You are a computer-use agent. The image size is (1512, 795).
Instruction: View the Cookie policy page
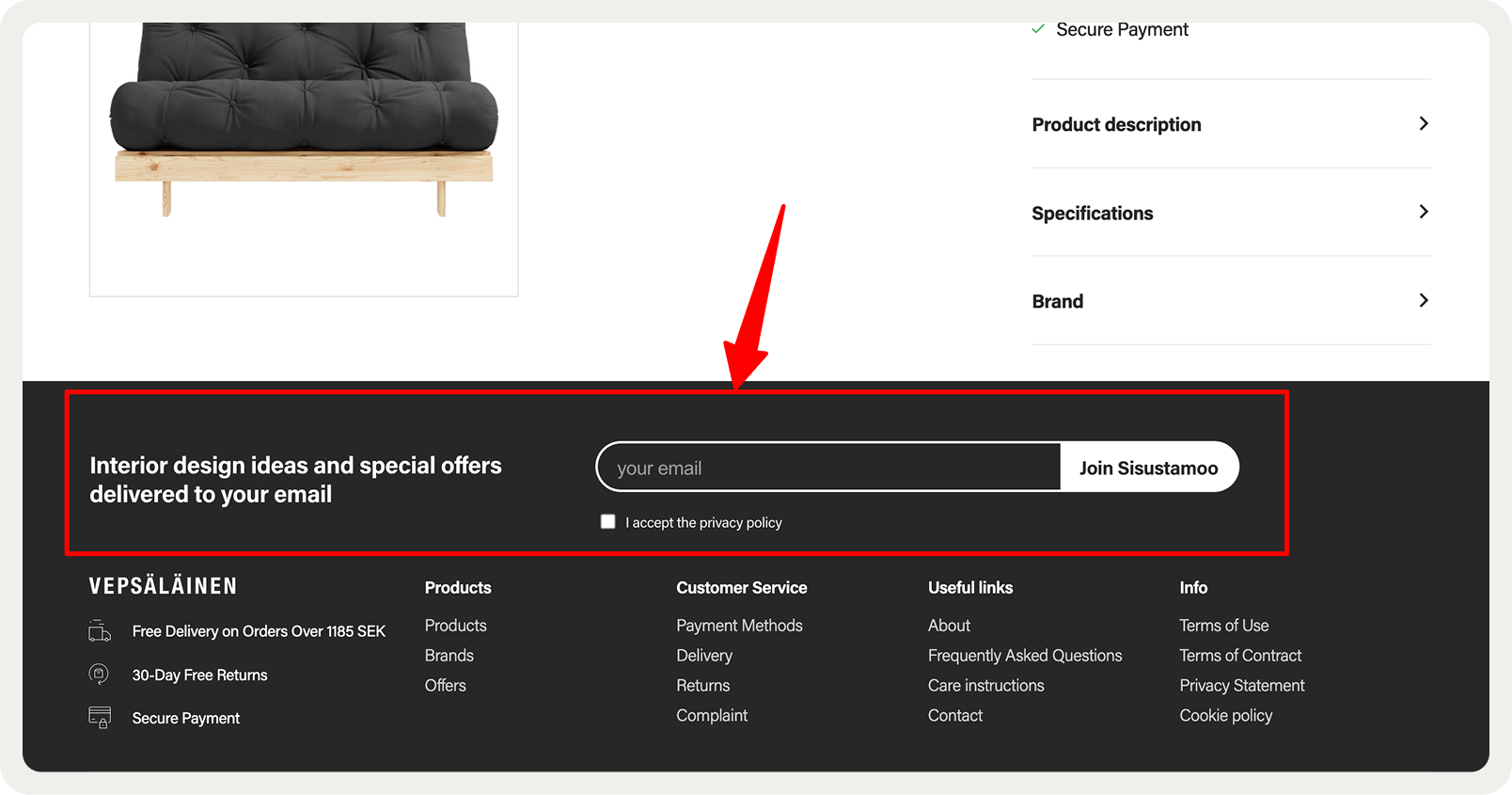point(1226,716)
